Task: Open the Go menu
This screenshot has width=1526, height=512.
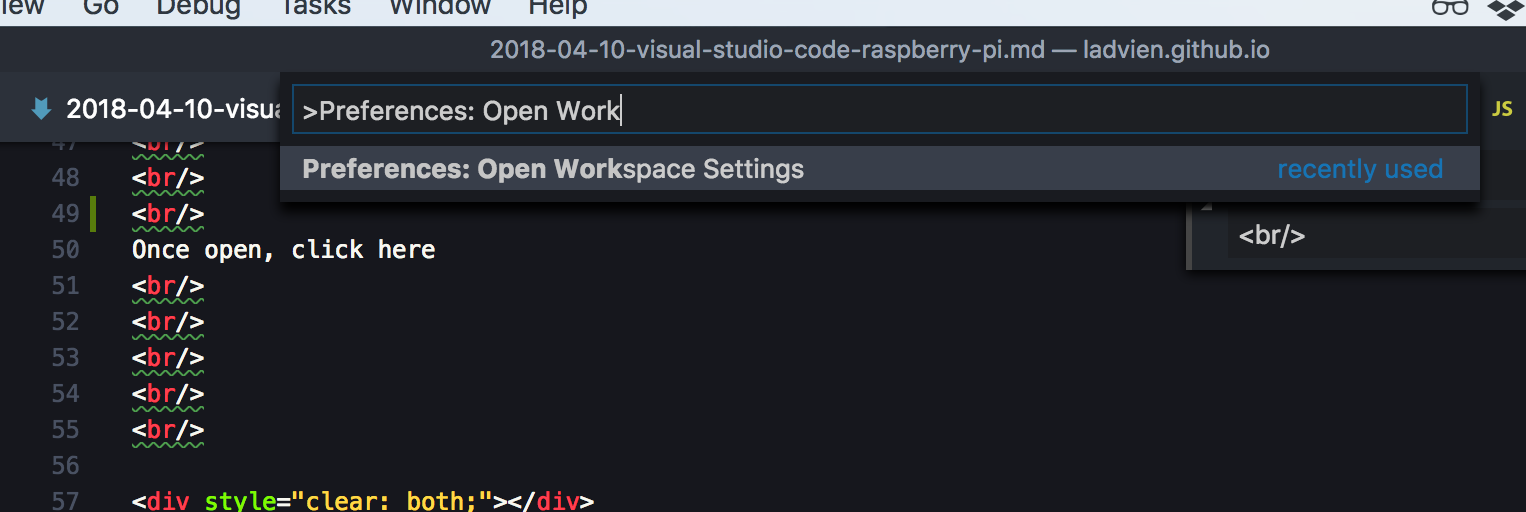Action: tap(101, 8)
